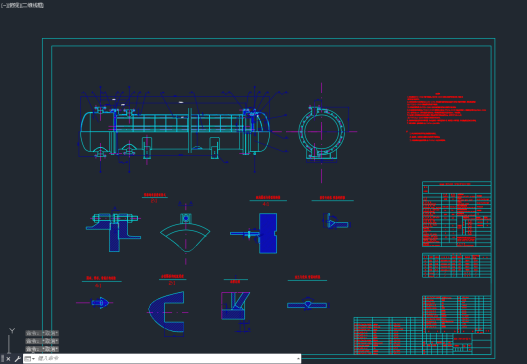Open the visual style viewport label menu
527x364 pixels.
(33, 5)
